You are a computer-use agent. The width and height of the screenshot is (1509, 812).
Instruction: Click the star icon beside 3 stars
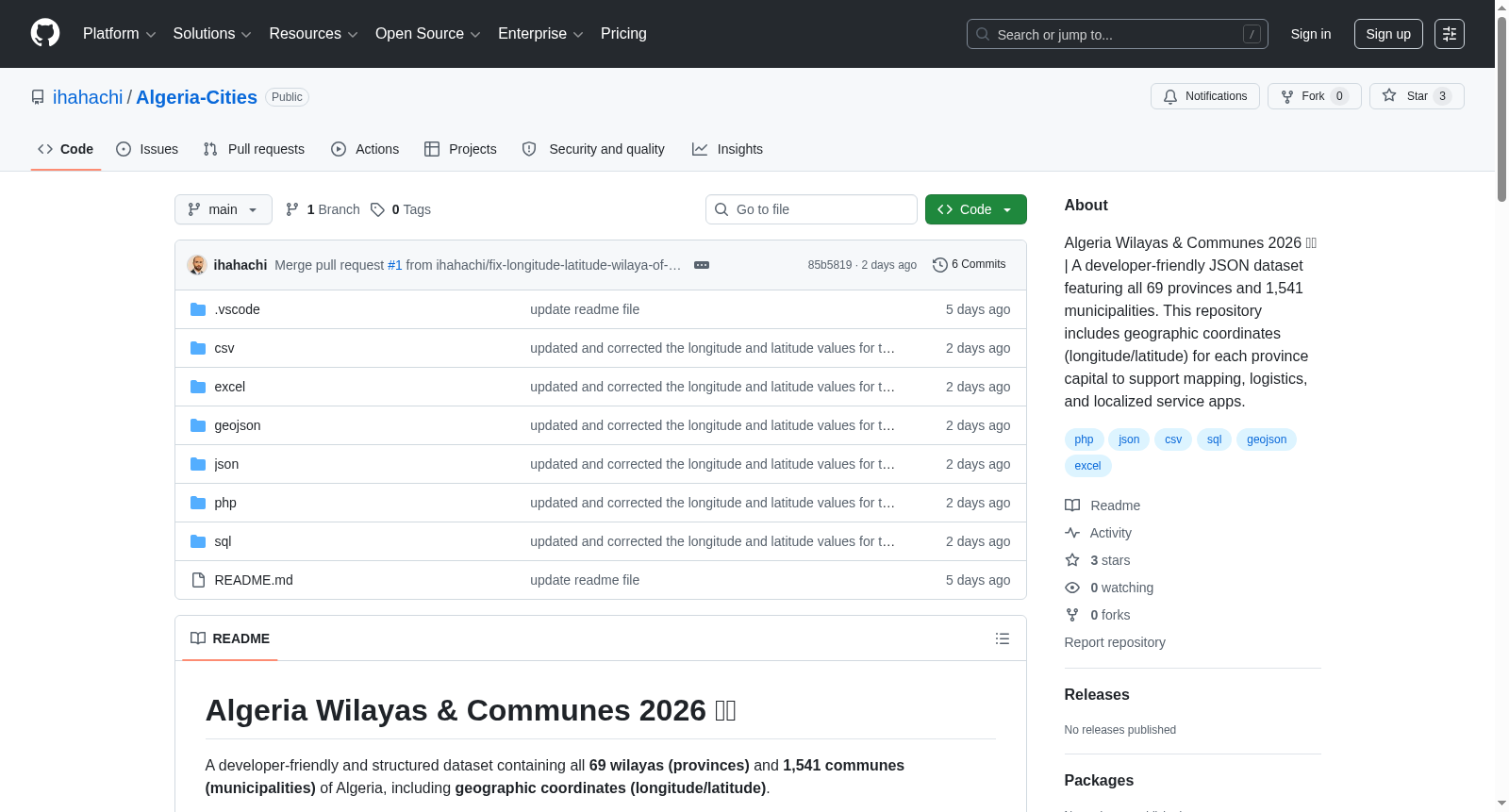tap(1072, 560)
